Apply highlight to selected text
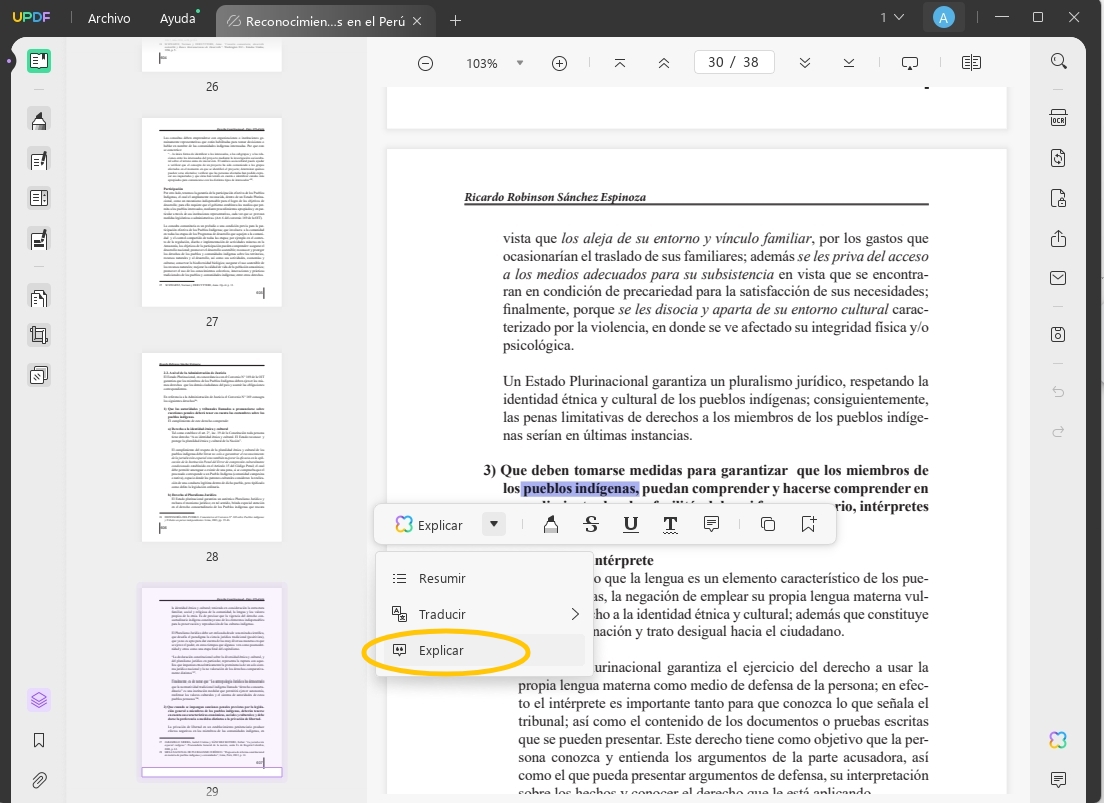 pyautogui.click(x=551, y=524)
